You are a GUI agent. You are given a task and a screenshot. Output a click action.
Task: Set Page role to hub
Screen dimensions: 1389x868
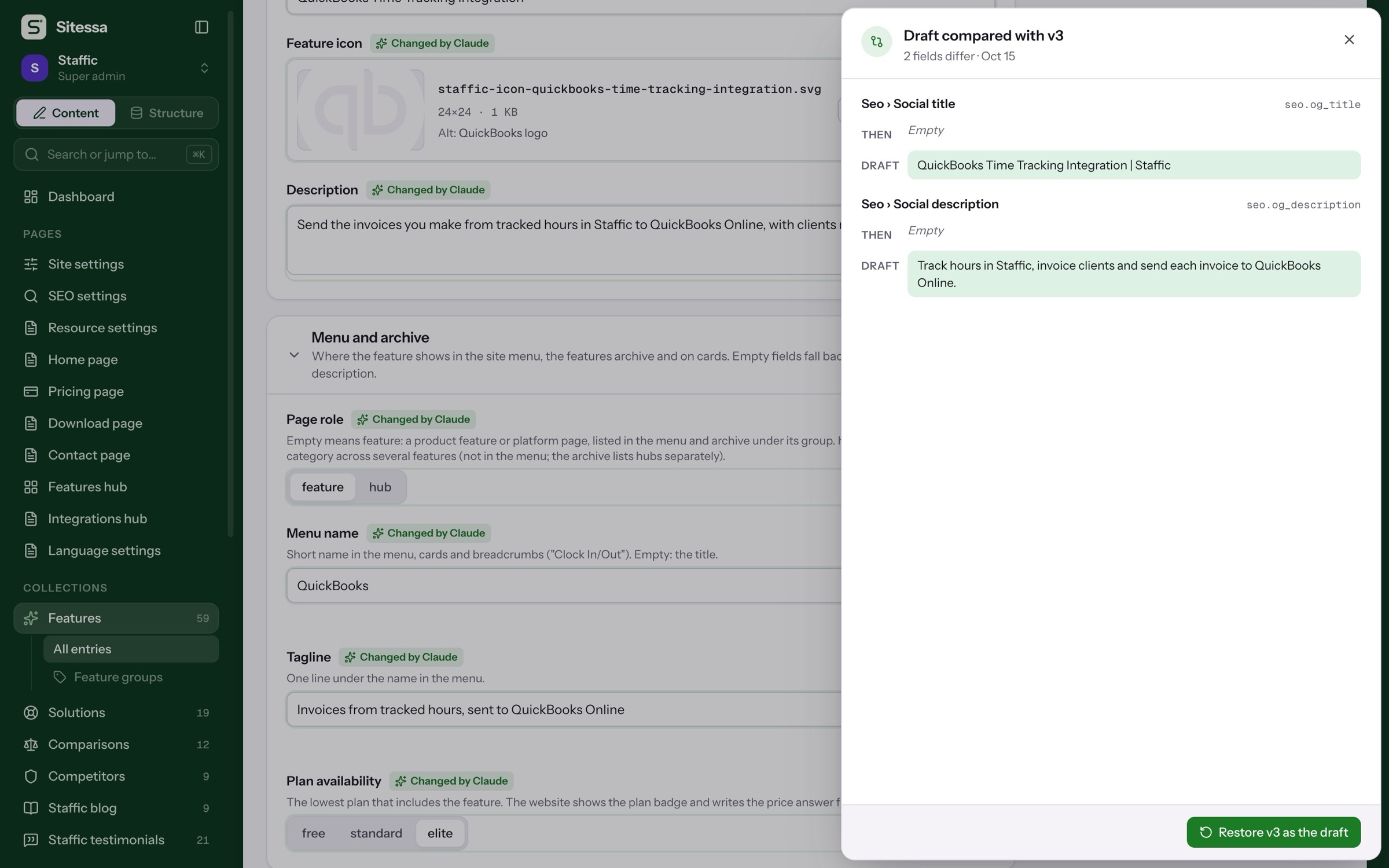point(380,487)
